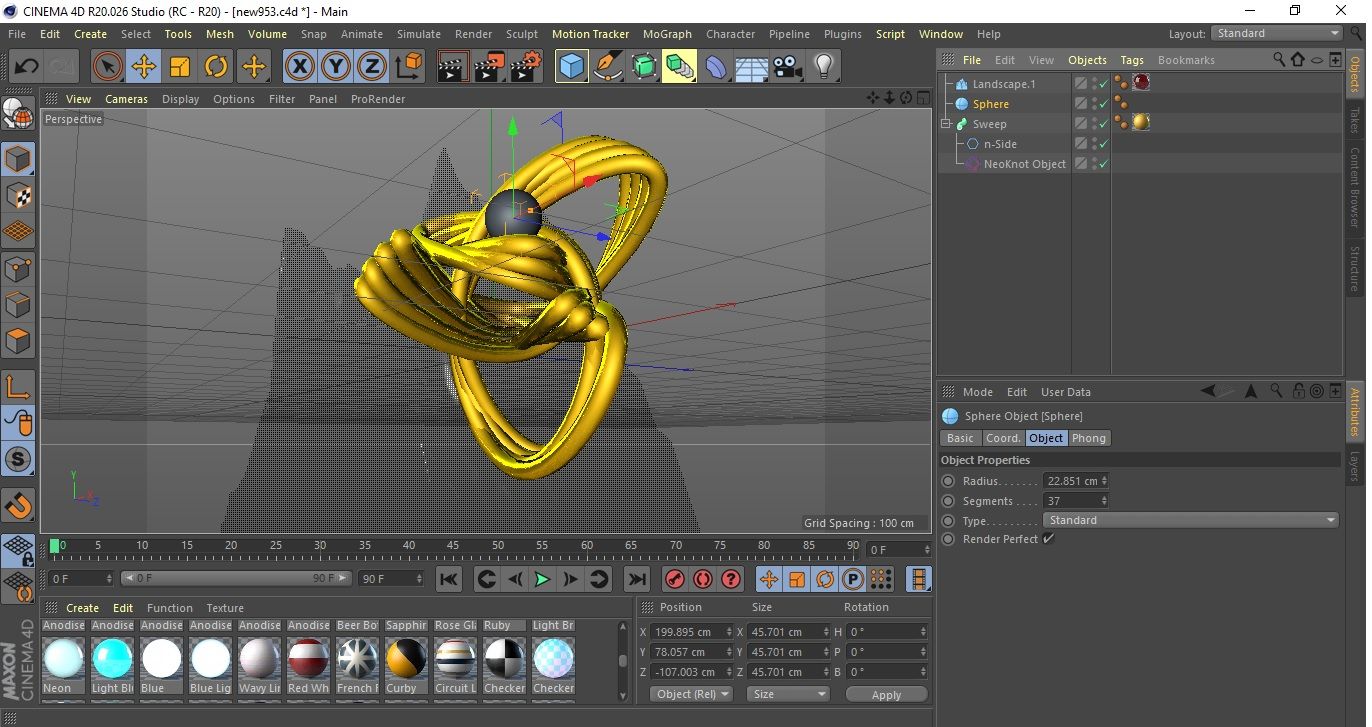Open Material Manager Create menu
The width and height of the screenshot is (1372, 727).
point(82,608)
